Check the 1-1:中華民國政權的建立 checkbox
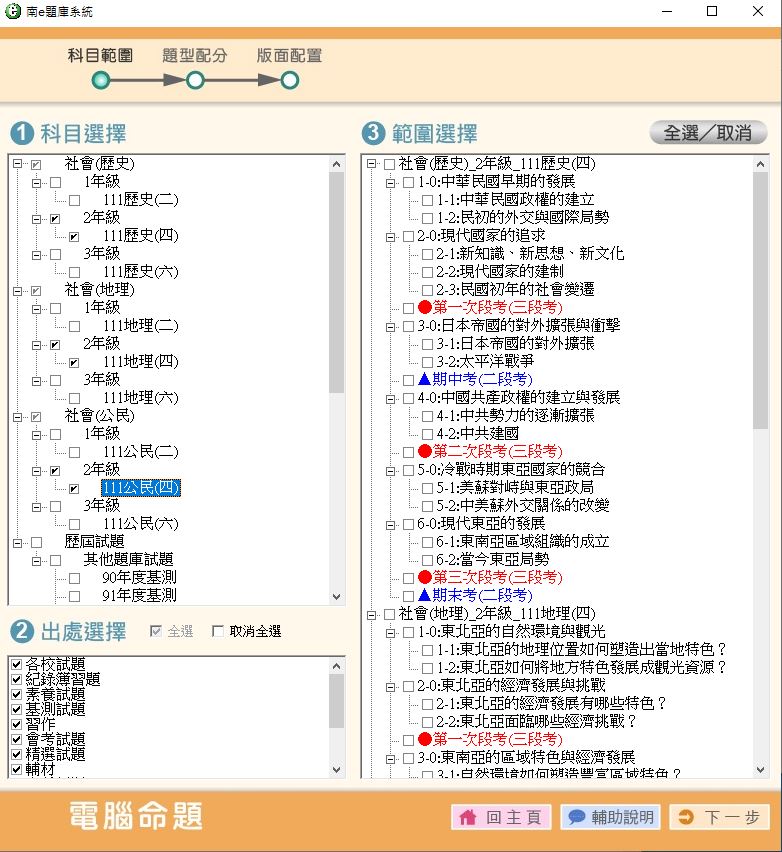Image resolution: width=782 pixels, height=852 pixels. pos(428,201)
